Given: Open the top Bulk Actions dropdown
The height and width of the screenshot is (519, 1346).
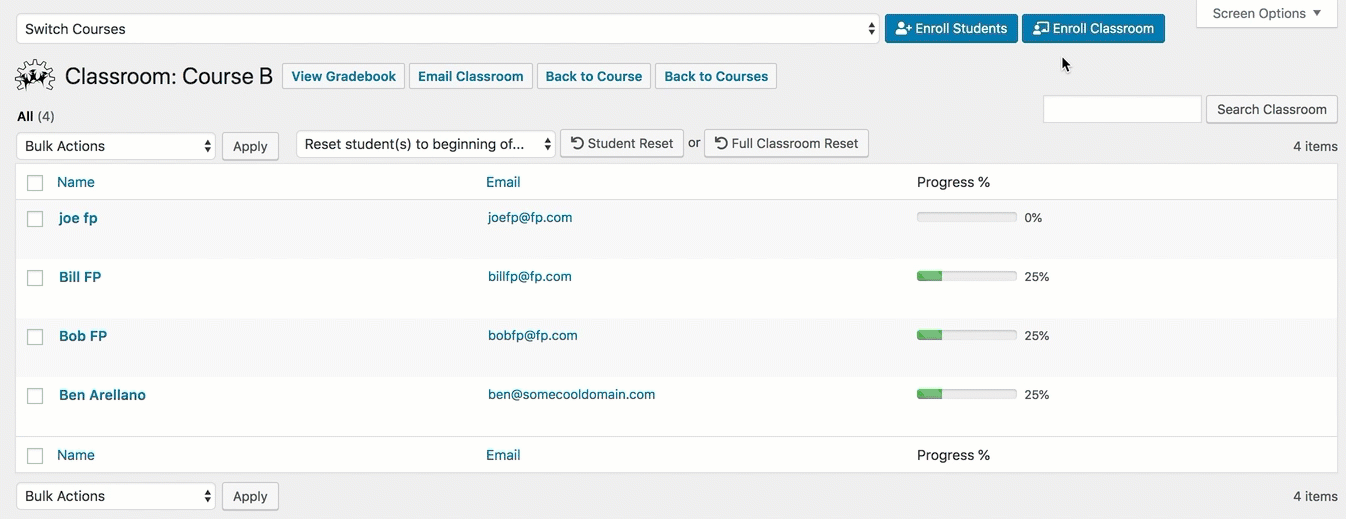Looking at the screenshot, I should coord(116,146).
